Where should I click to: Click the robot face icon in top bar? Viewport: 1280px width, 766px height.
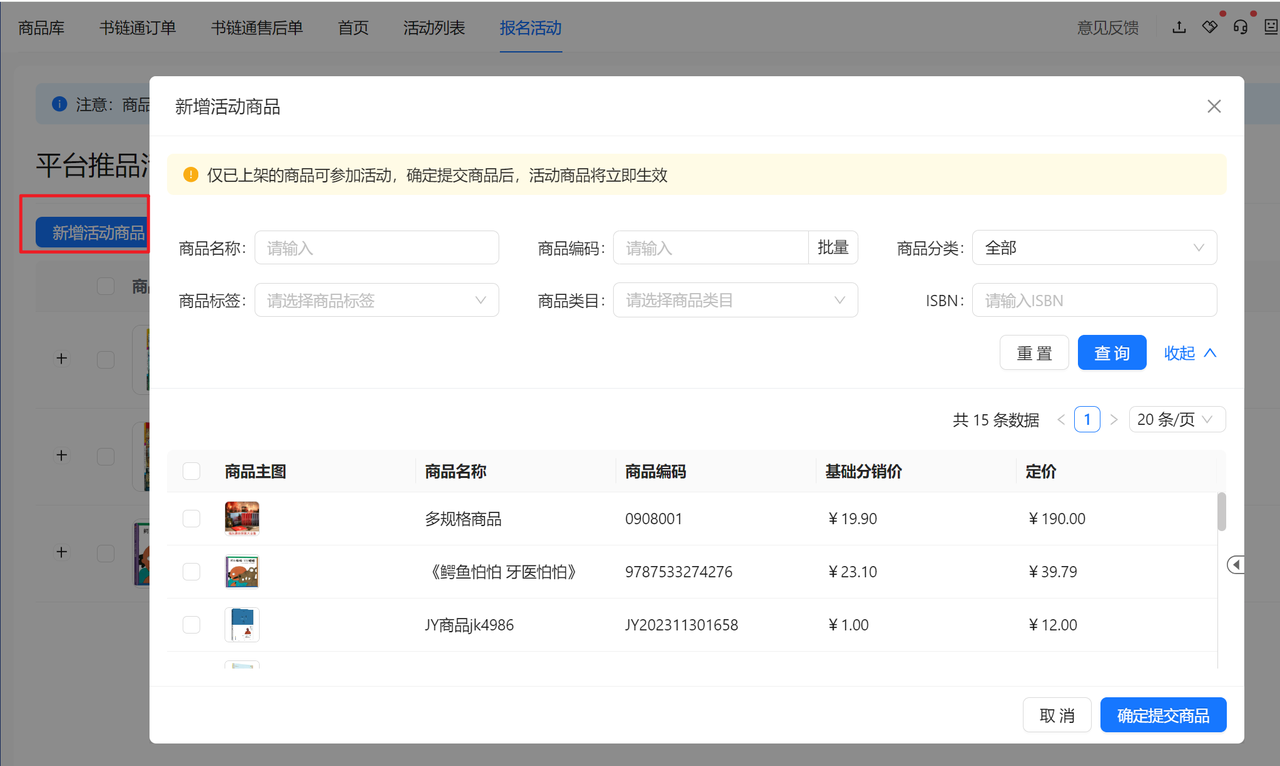pyautogui.click(x=1271, y=27)
